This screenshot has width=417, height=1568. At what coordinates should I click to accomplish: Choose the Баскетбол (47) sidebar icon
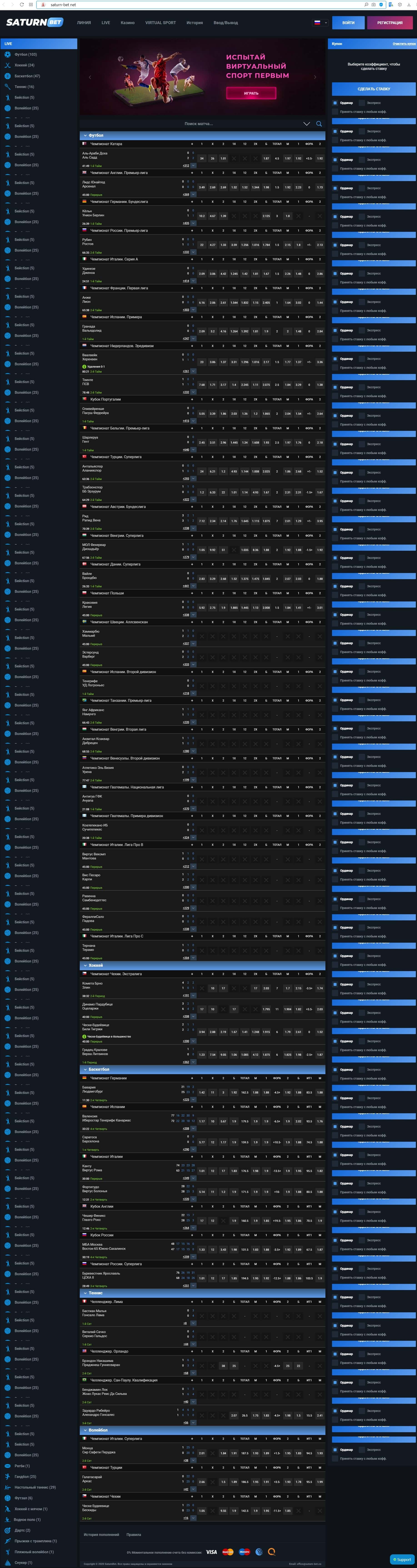point(7,76)
